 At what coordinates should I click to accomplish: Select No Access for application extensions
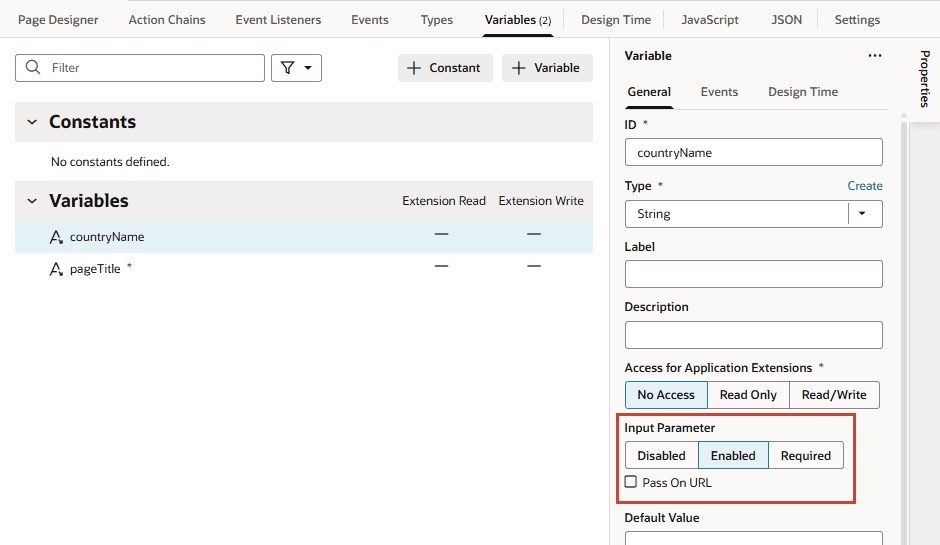tap(666, 395)
